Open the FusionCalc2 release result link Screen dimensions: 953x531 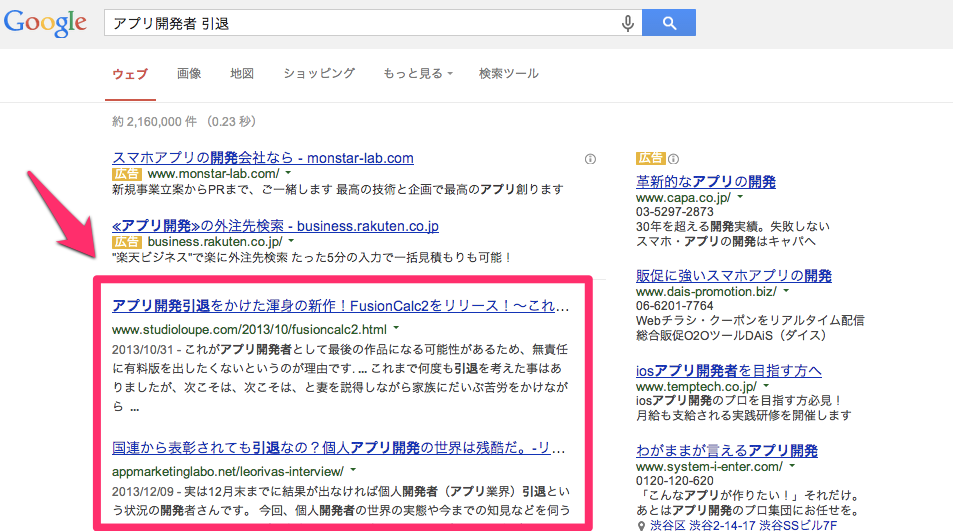click(340, 306)
